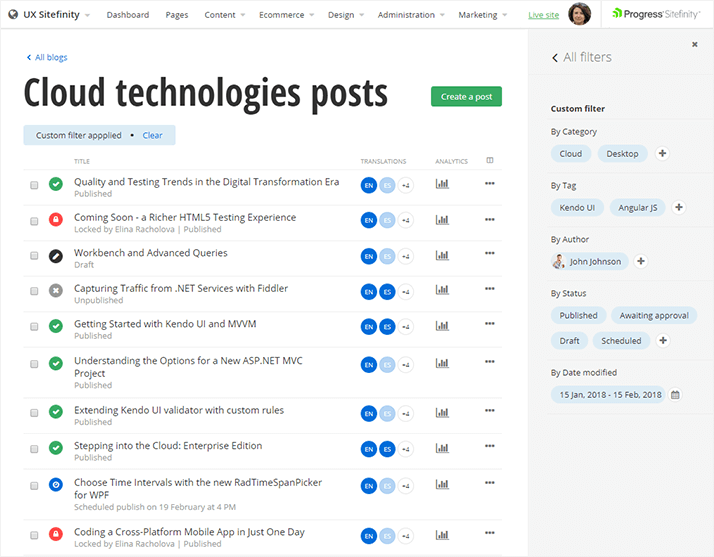Viewport: 714px width, 557px height.
Task: Click the Desktop category filter chip
Action: pyautogui.click(x=622, y=153)
